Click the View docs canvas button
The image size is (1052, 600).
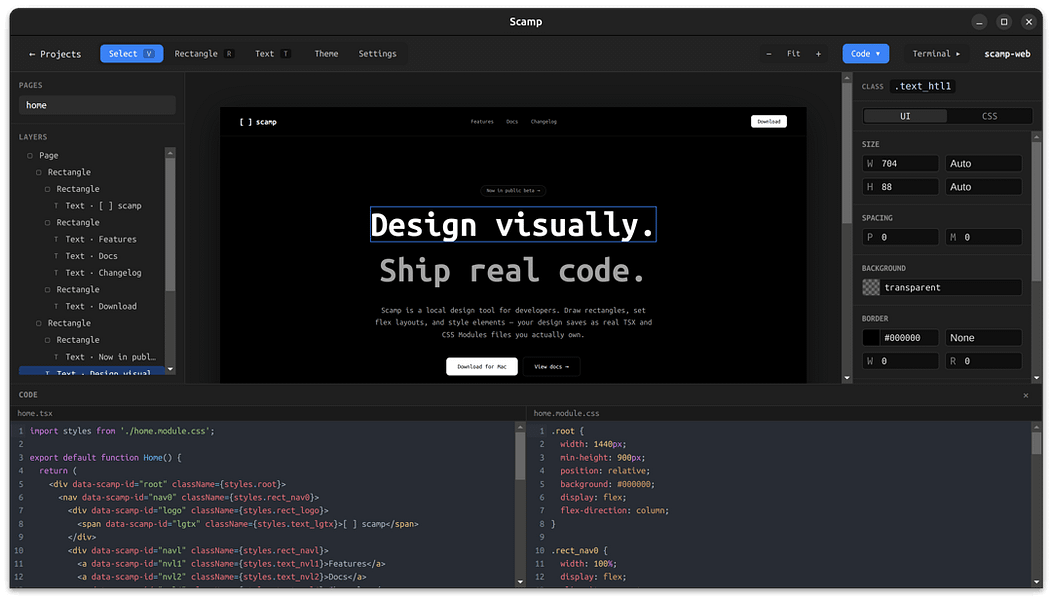click(551, 366)
